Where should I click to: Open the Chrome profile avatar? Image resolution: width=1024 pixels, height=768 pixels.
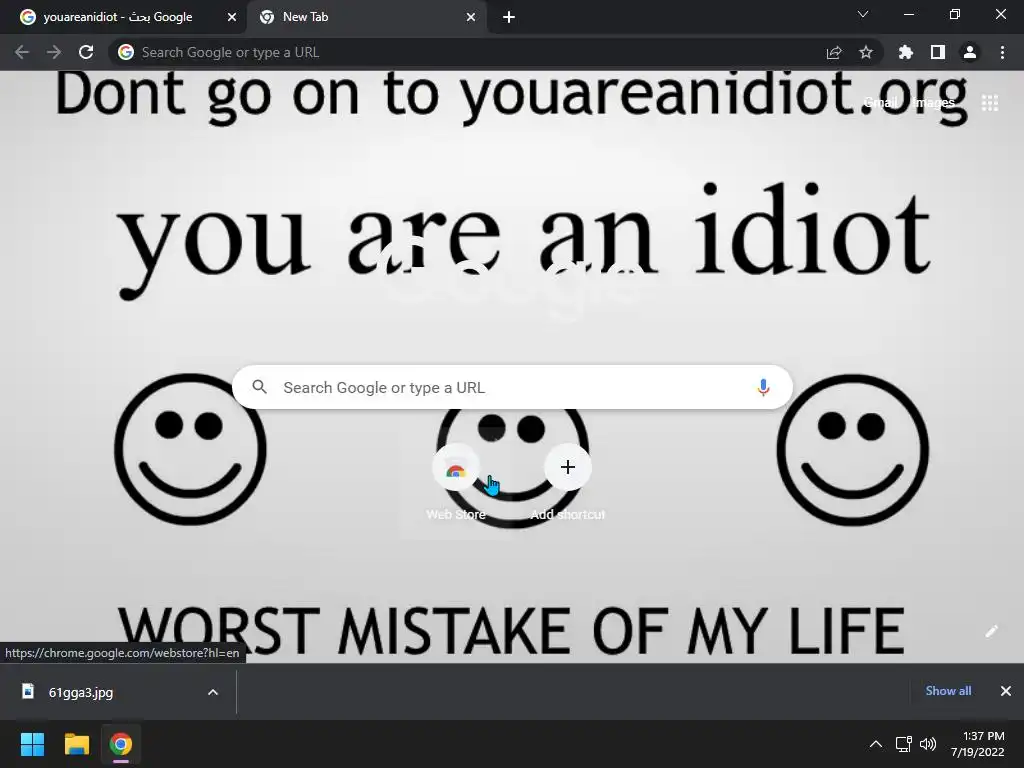pos(970,52)
